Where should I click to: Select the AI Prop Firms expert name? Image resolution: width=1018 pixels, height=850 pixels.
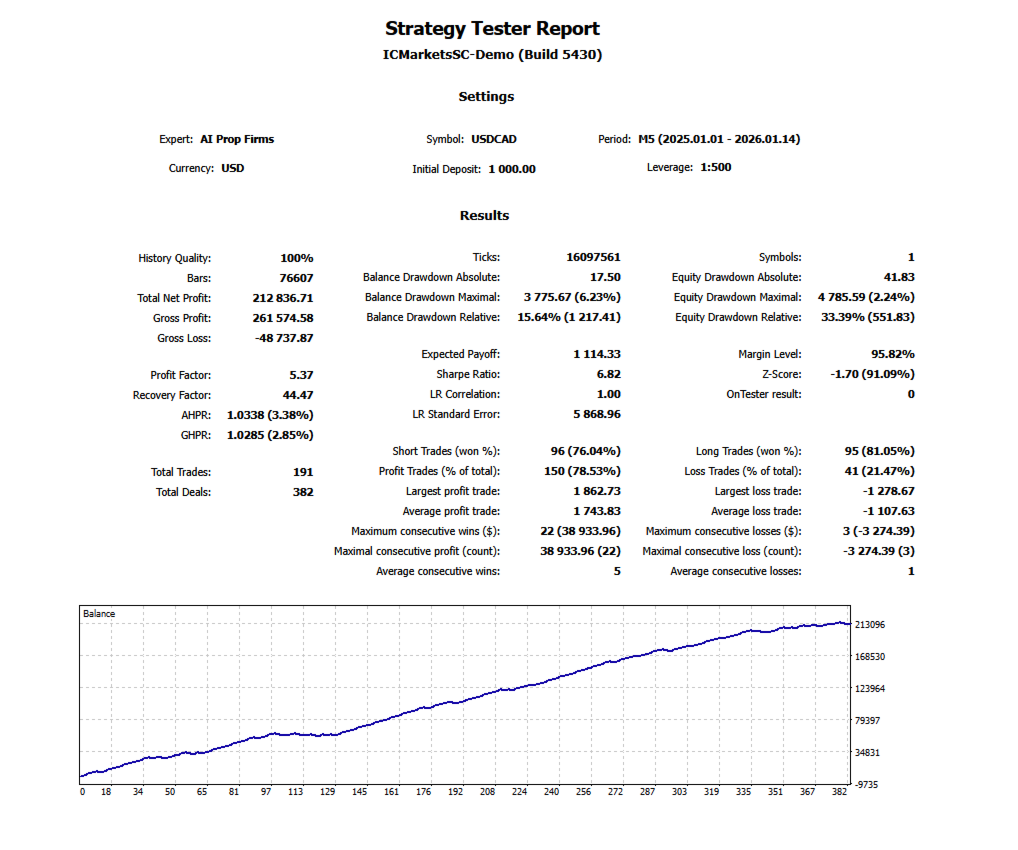click(x=237, y=138)
